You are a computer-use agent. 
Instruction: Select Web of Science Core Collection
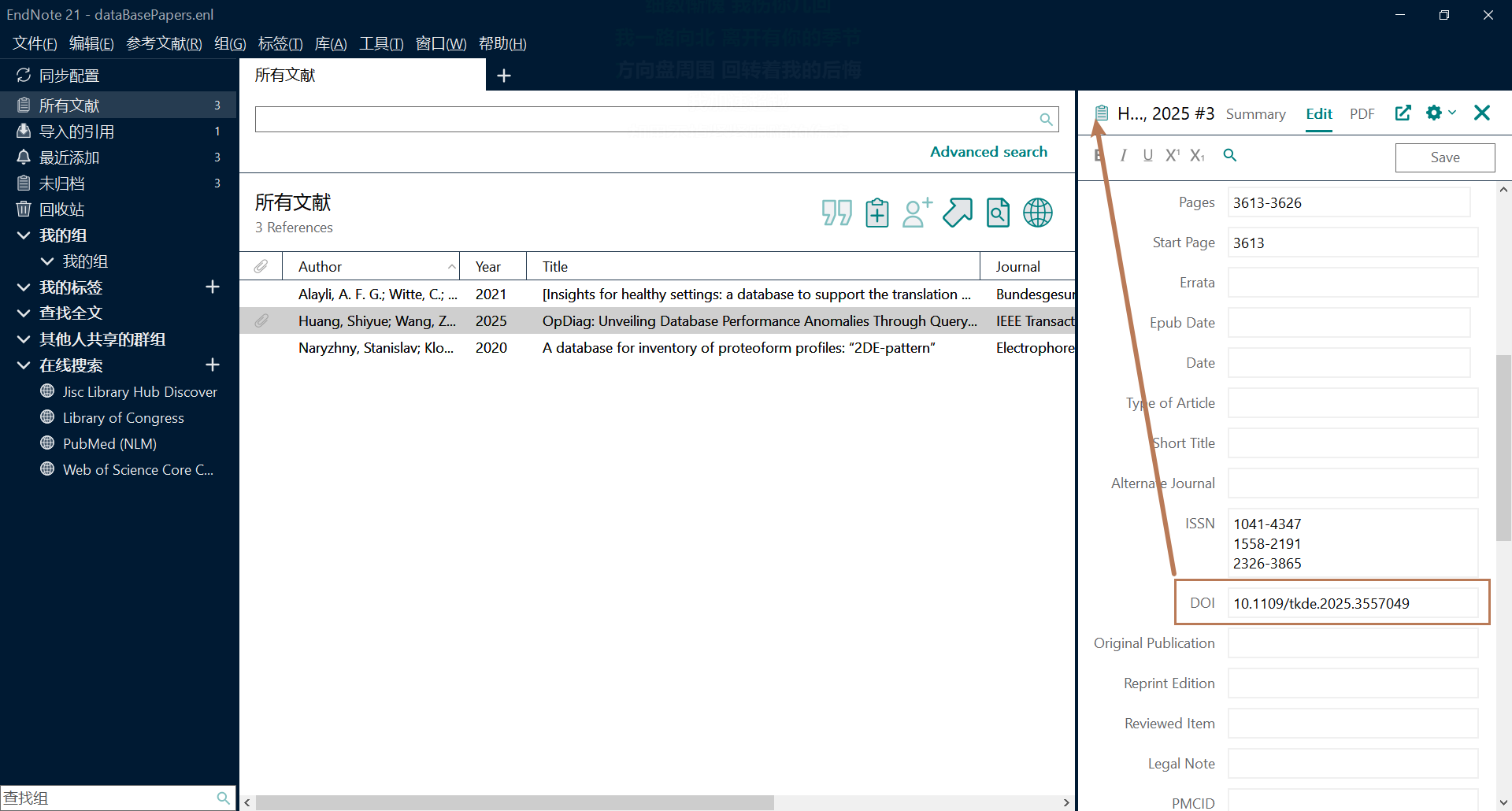click(138, 469)
